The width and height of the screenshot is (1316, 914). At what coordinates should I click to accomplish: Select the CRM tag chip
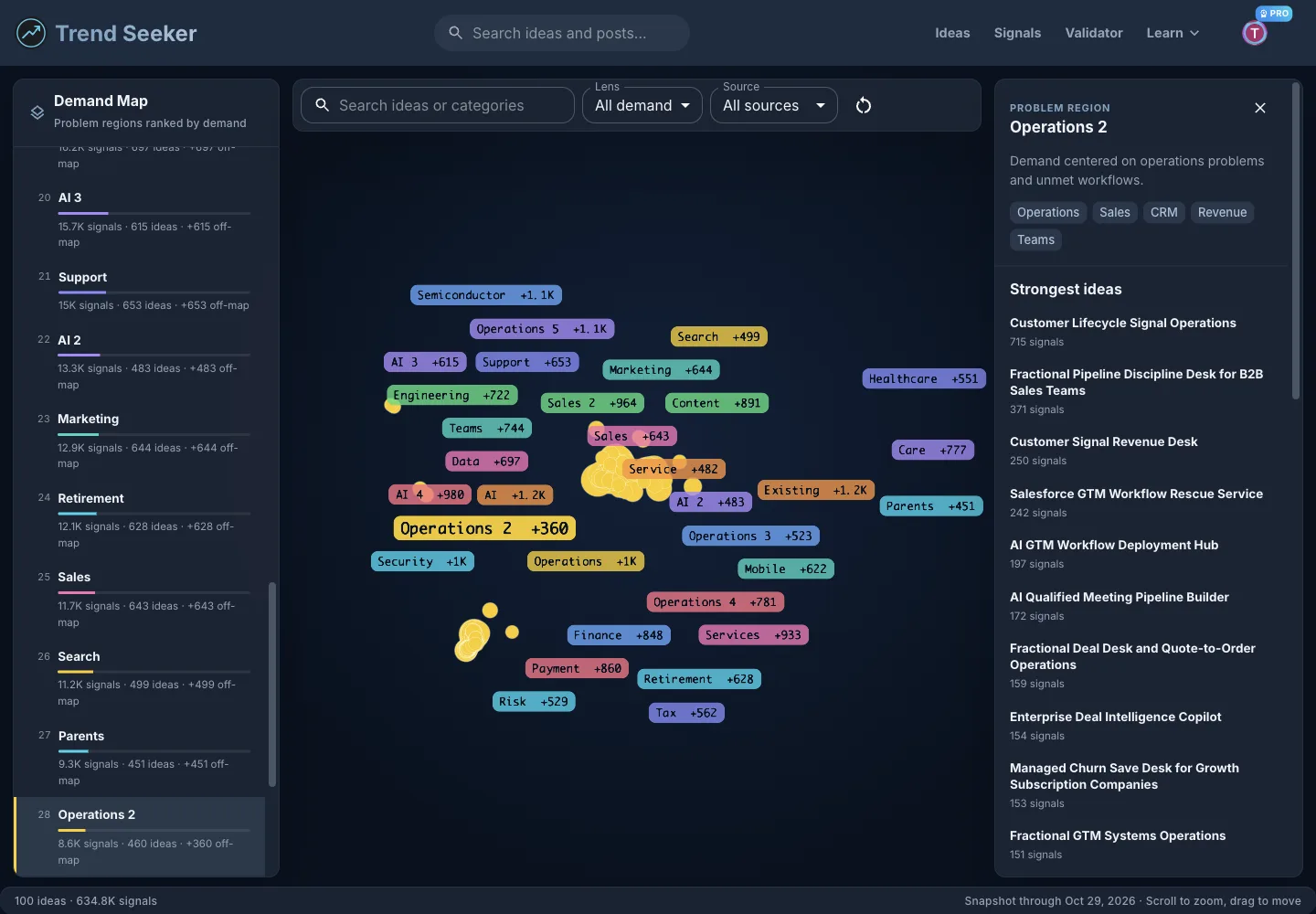pyautogui.click(x=1163, y=212)
